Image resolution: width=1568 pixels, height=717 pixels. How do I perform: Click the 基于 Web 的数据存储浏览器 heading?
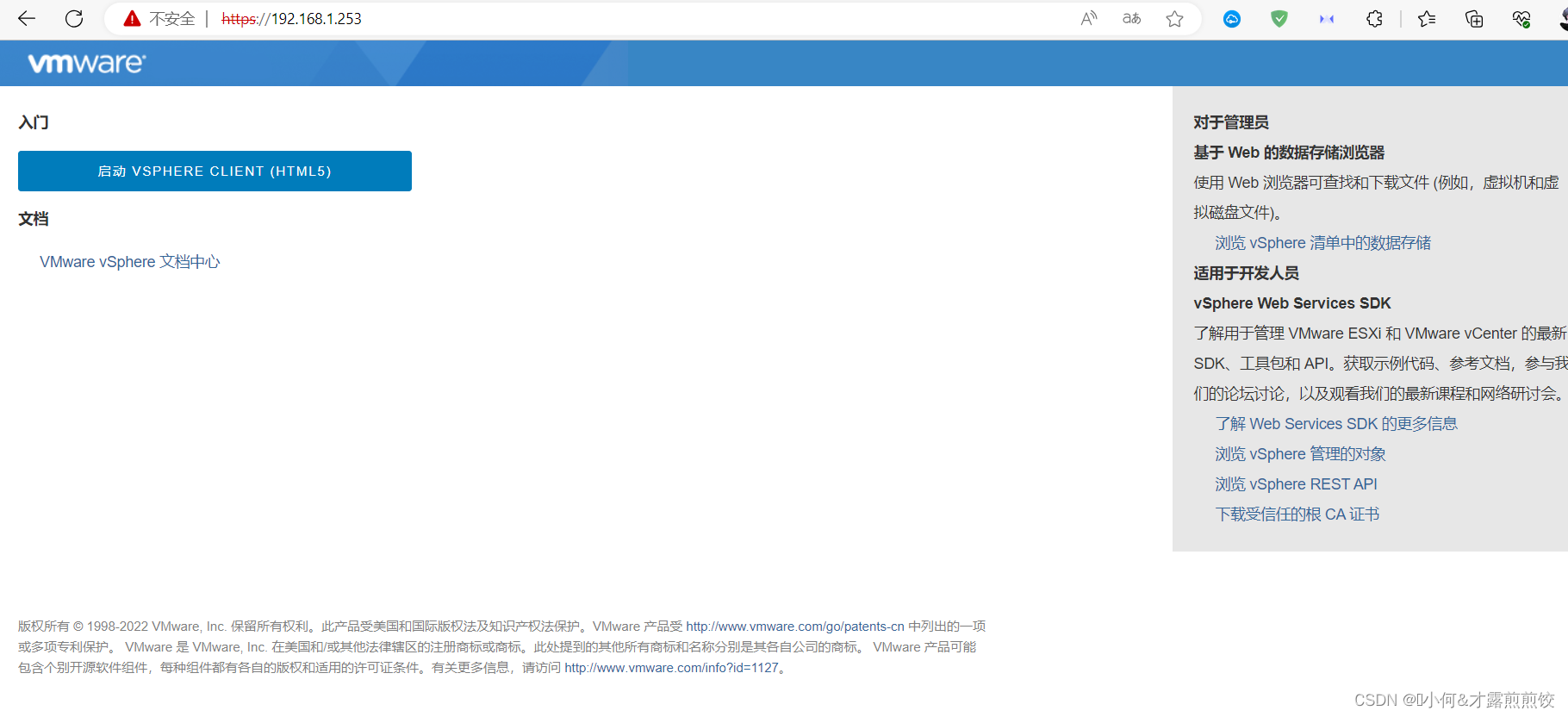(x=1289, y=153)
